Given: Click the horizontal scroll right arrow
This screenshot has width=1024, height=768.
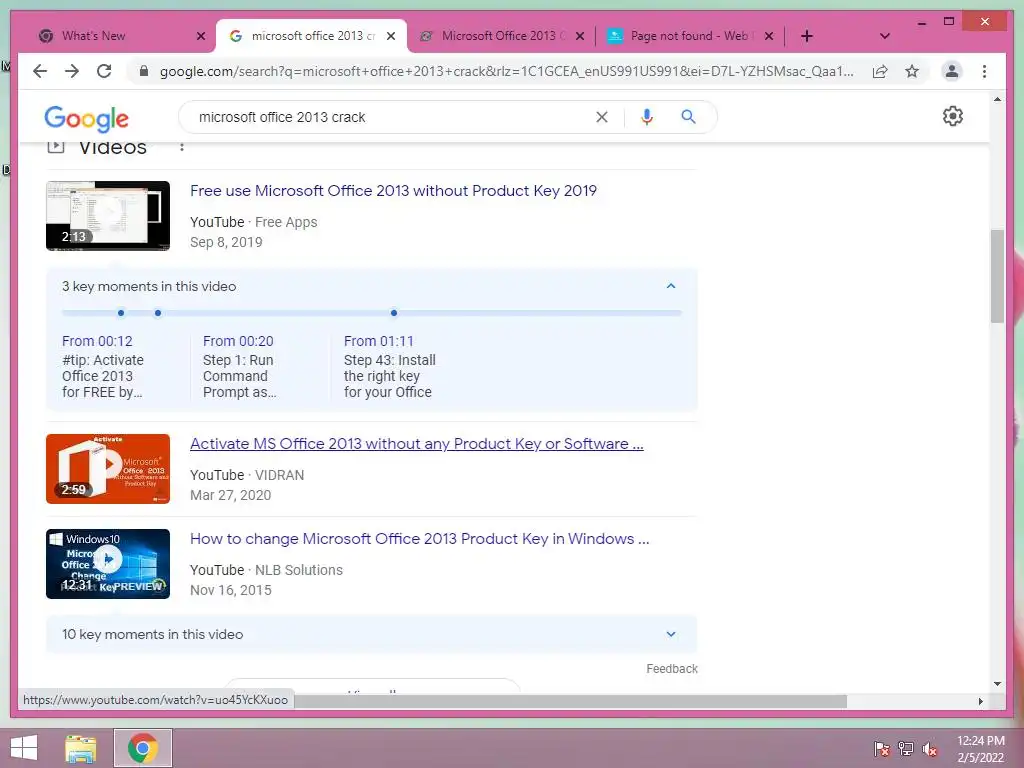Looking at the screenshot, I should pyautogui.click(x=980, y=701).
